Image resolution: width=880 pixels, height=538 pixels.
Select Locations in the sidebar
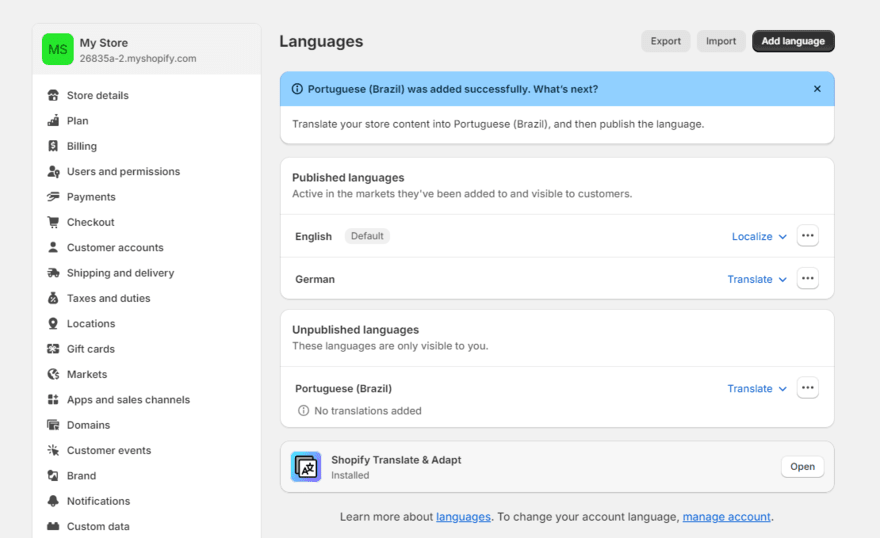pos(91,324)
